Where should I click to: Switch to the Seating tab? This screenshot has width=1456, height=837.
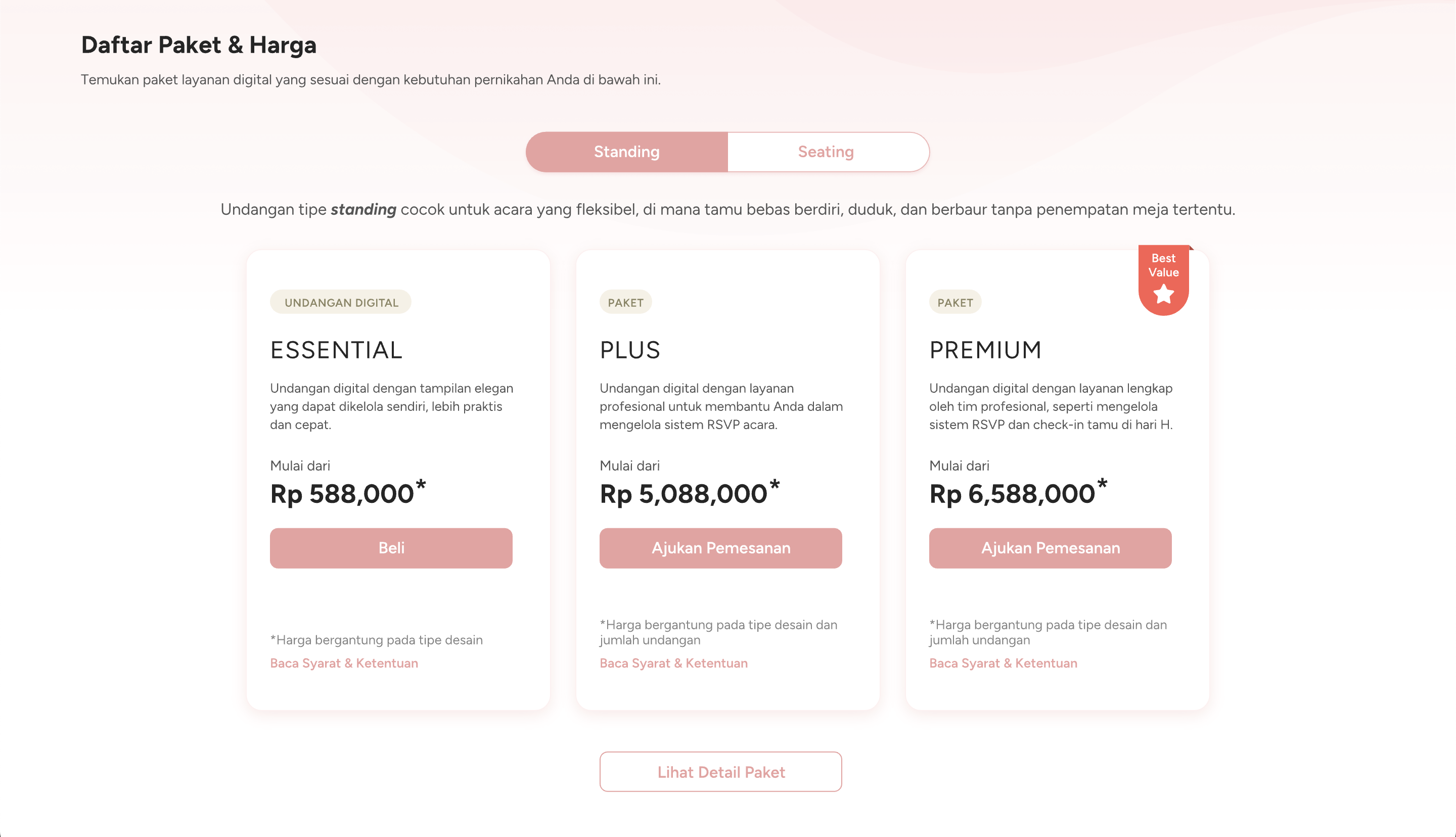pyautogui.click(x=826, y=152)
